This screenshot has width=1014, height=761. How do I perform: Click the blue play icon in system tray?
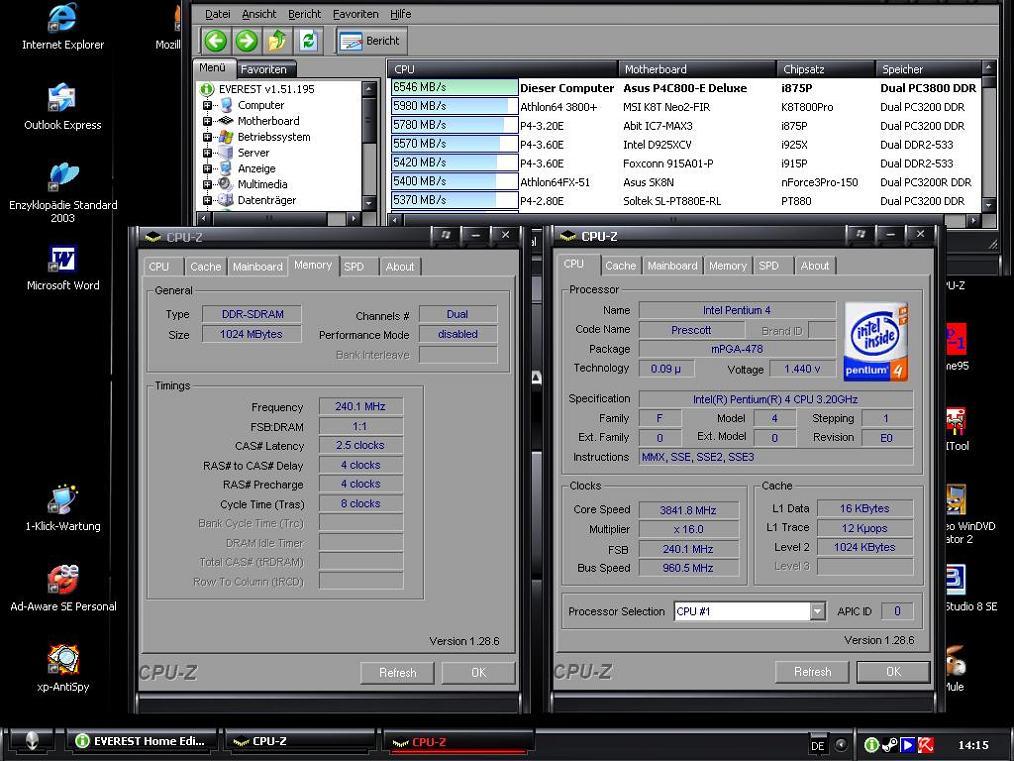click(907, 745)
